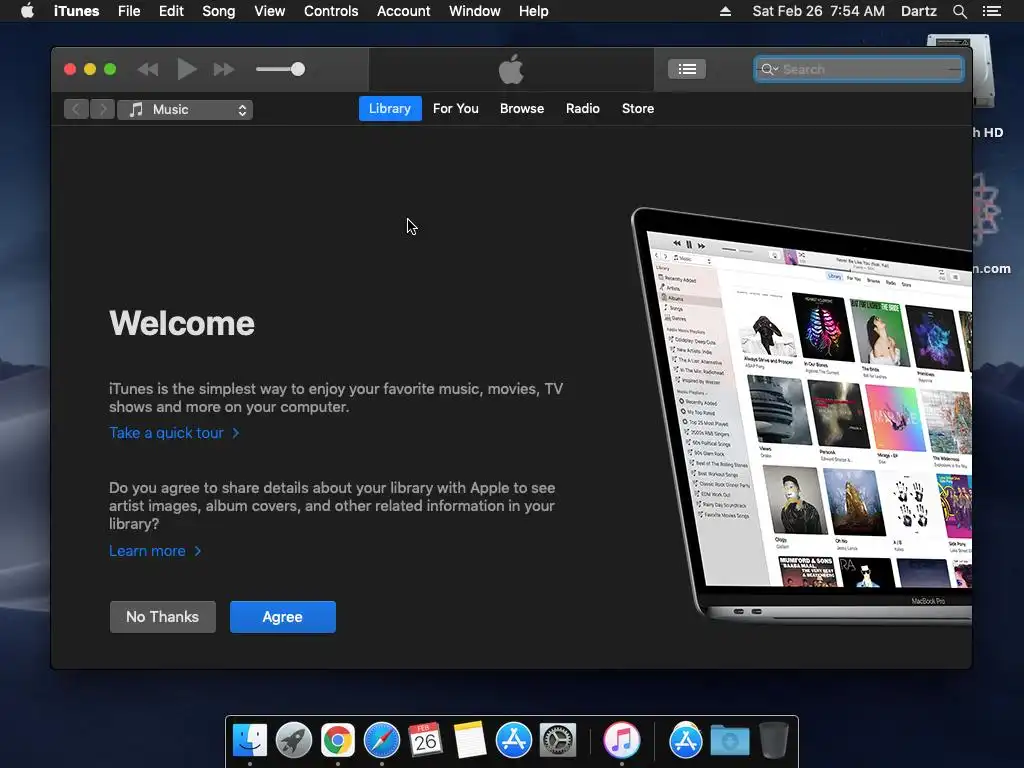Open Notes from the Dock
The image size is (1024, 768).
point(470,740)
